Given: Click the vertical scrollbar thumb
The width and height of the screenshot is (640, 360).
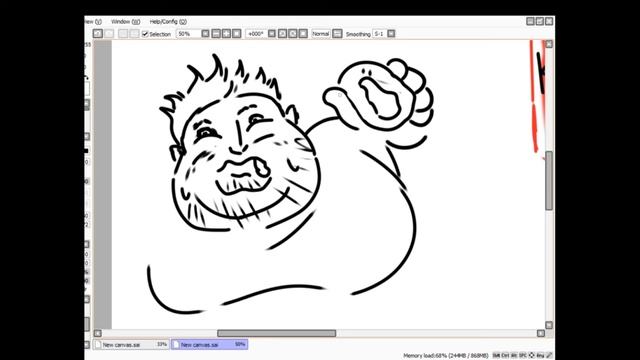Looking at the screenshot, I should click(549, 181).
